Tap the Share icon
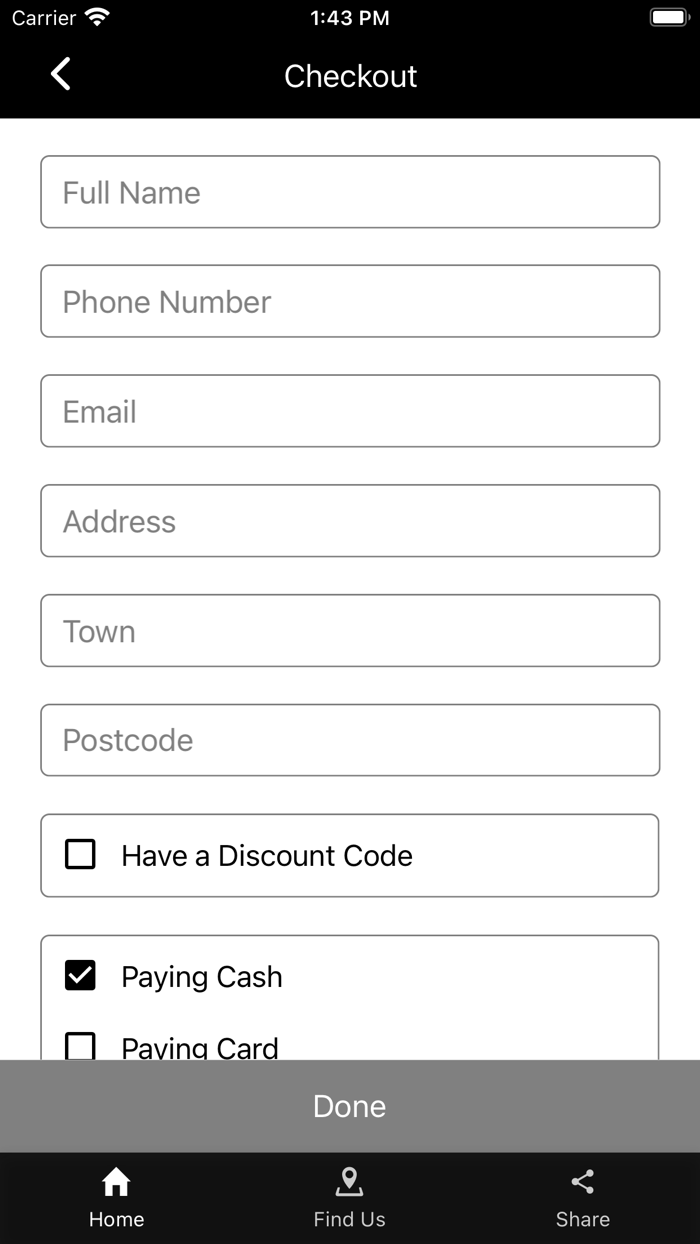This screenshot has height=1244, width=700. click(583, 1182)
